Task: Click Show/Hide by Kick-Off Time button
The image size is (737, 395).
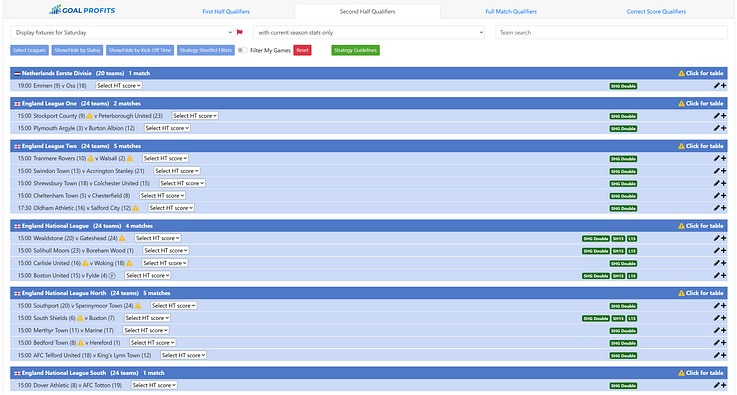Action: coord(140,50)
